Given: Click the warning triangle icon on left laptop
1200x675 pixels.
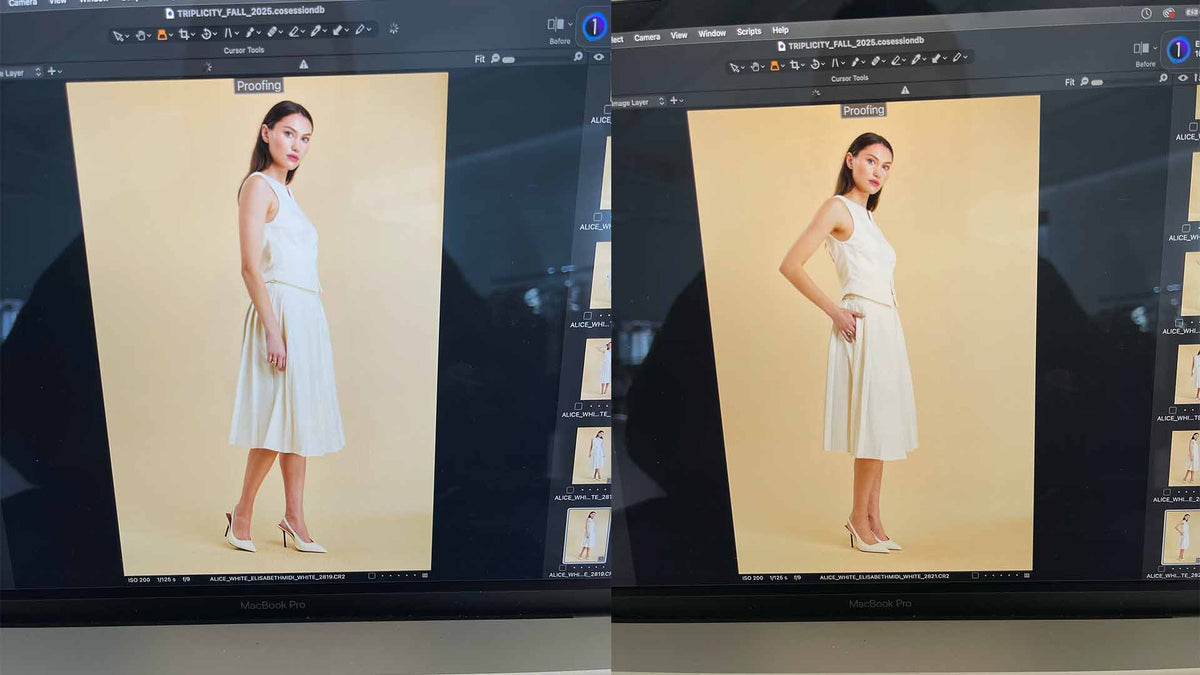Looking at the screenshot, I should coord(304,65).
